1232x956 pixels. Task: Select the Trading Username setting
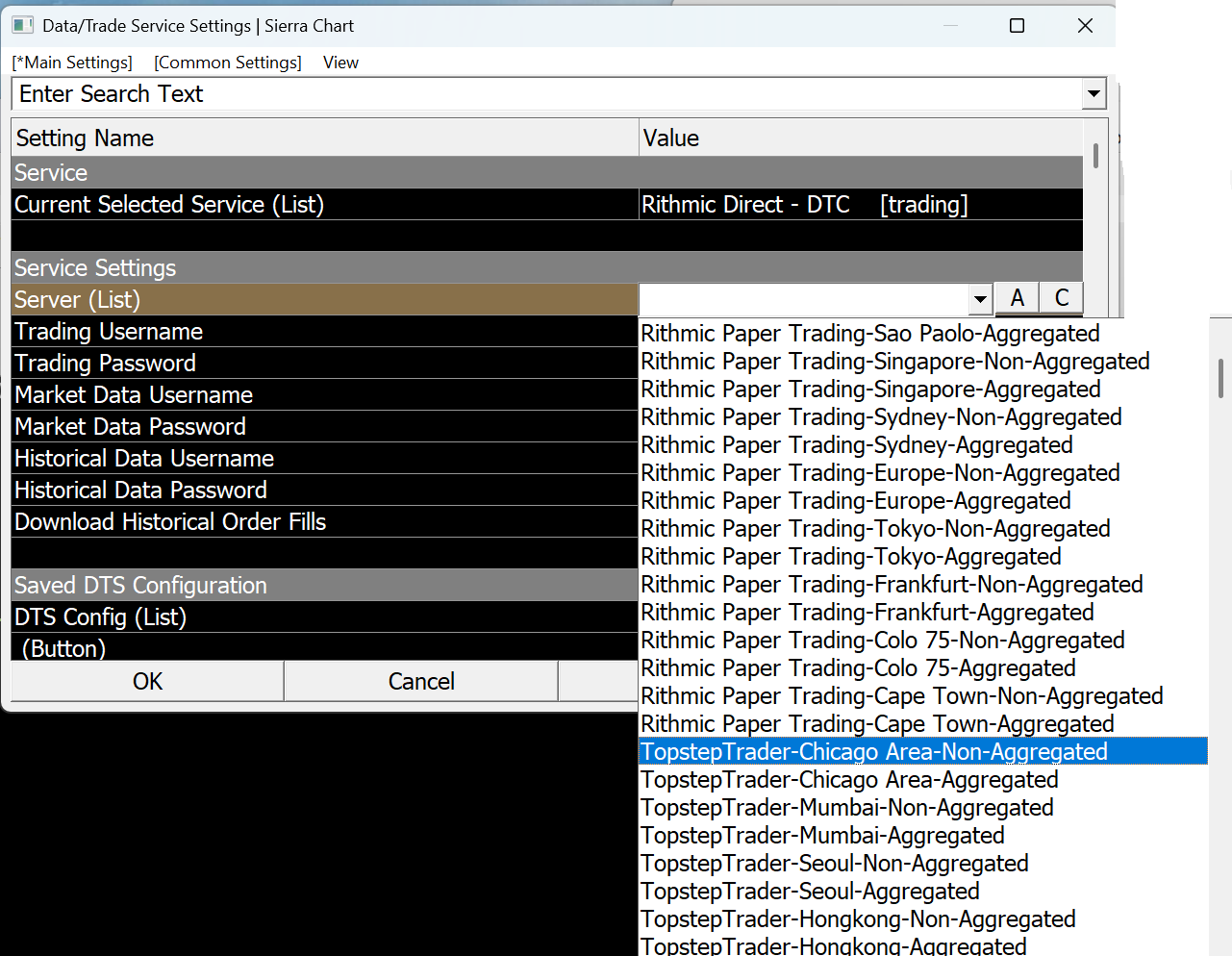tap(325, 331)
